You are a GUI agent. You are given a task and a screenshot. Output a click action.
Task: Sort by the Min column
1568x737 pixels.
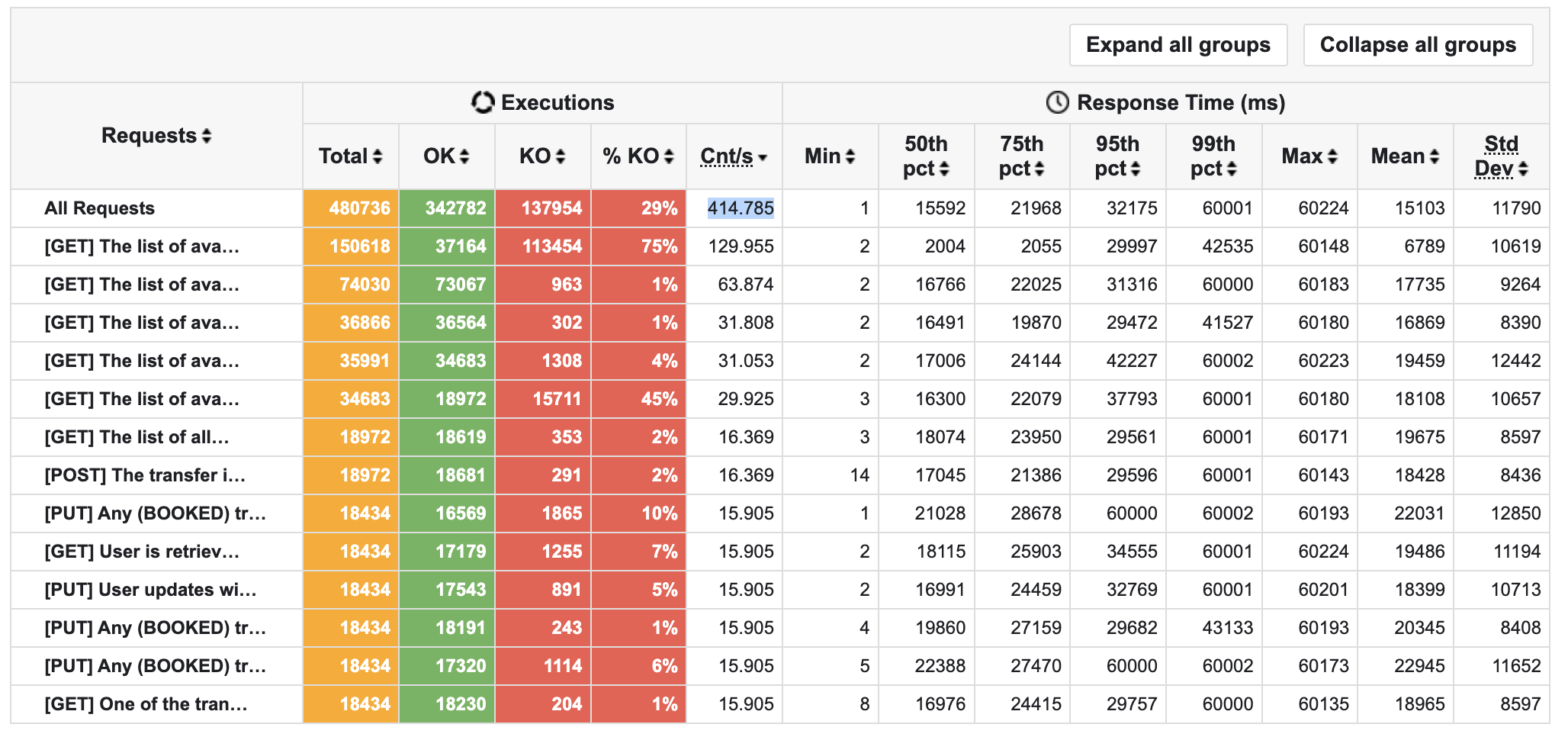click(x=830, y=156)
